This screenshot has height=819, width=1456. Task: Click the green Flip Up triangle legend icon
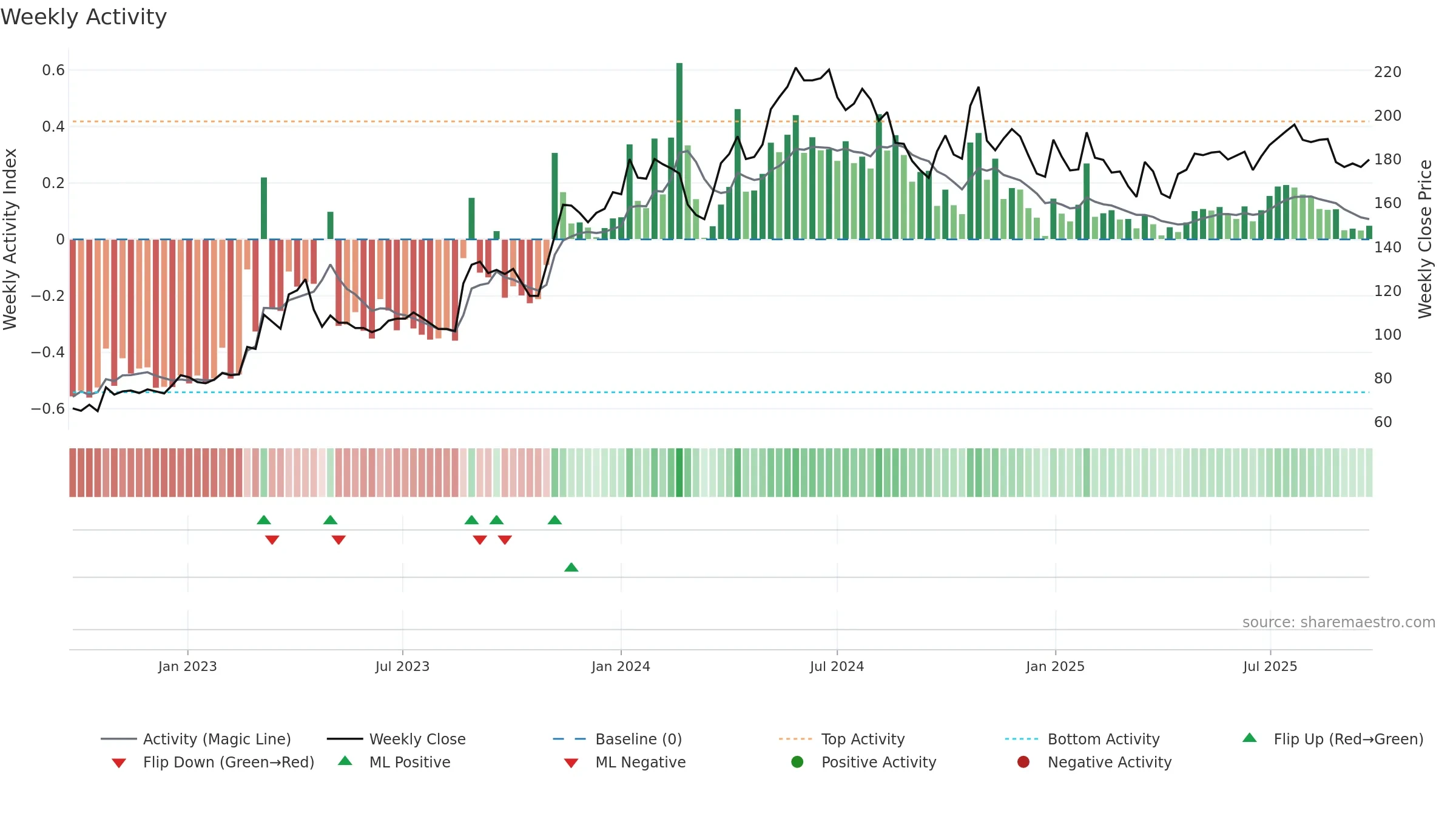(1250, 738)
